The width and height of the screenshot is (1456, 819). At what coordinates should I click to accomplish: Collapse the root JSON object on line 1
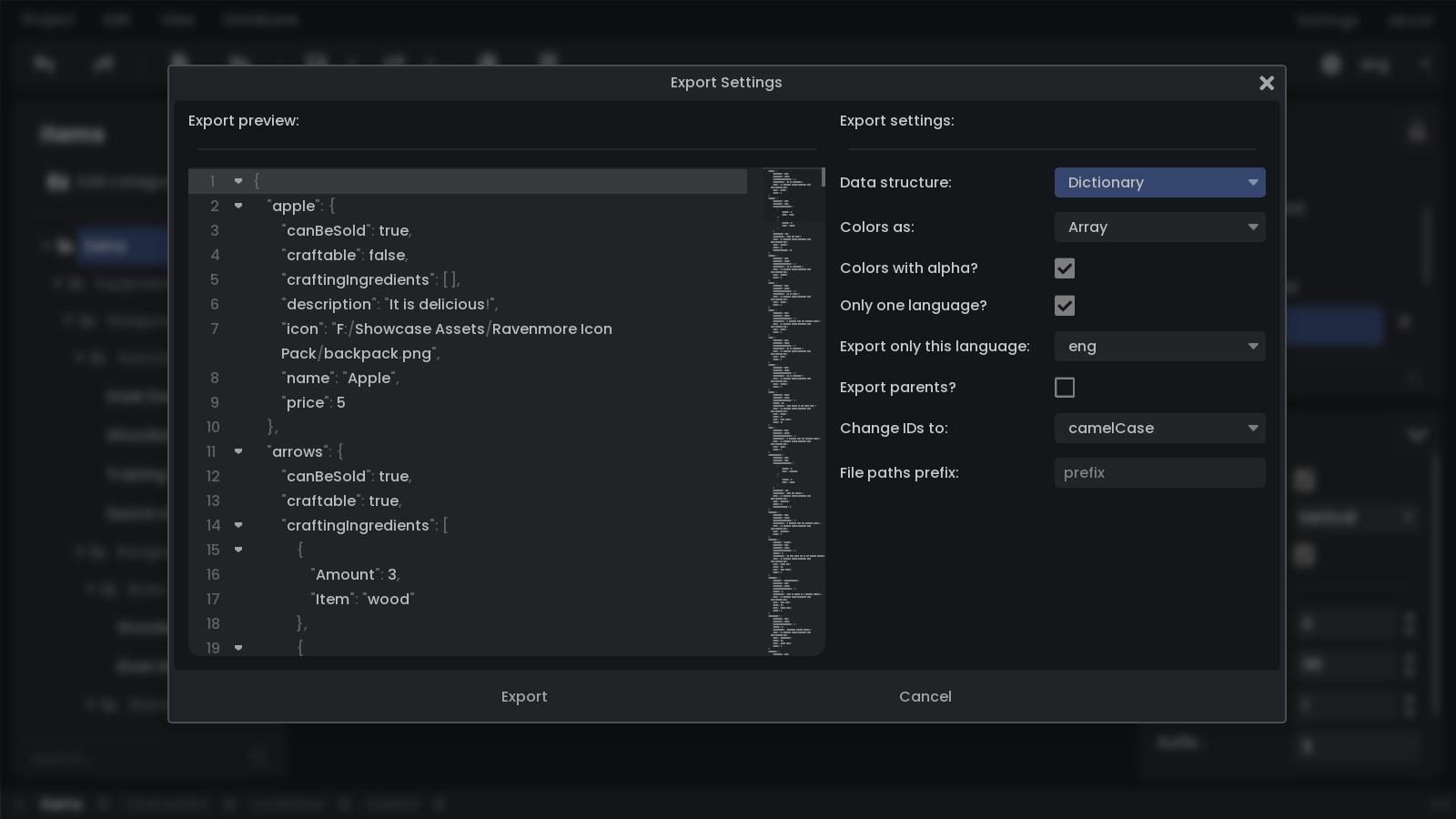coord(238,181)
